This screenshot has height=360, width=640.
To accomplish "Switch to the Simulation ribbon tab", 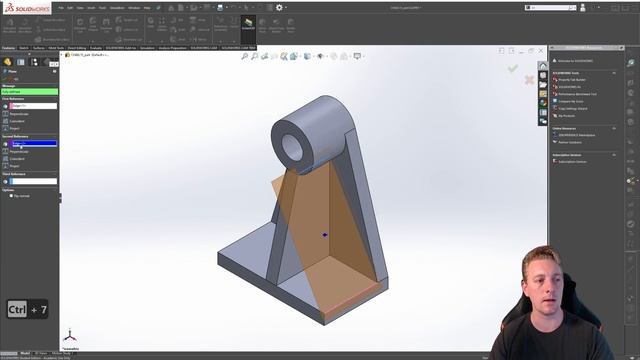I will click(147, 48).
